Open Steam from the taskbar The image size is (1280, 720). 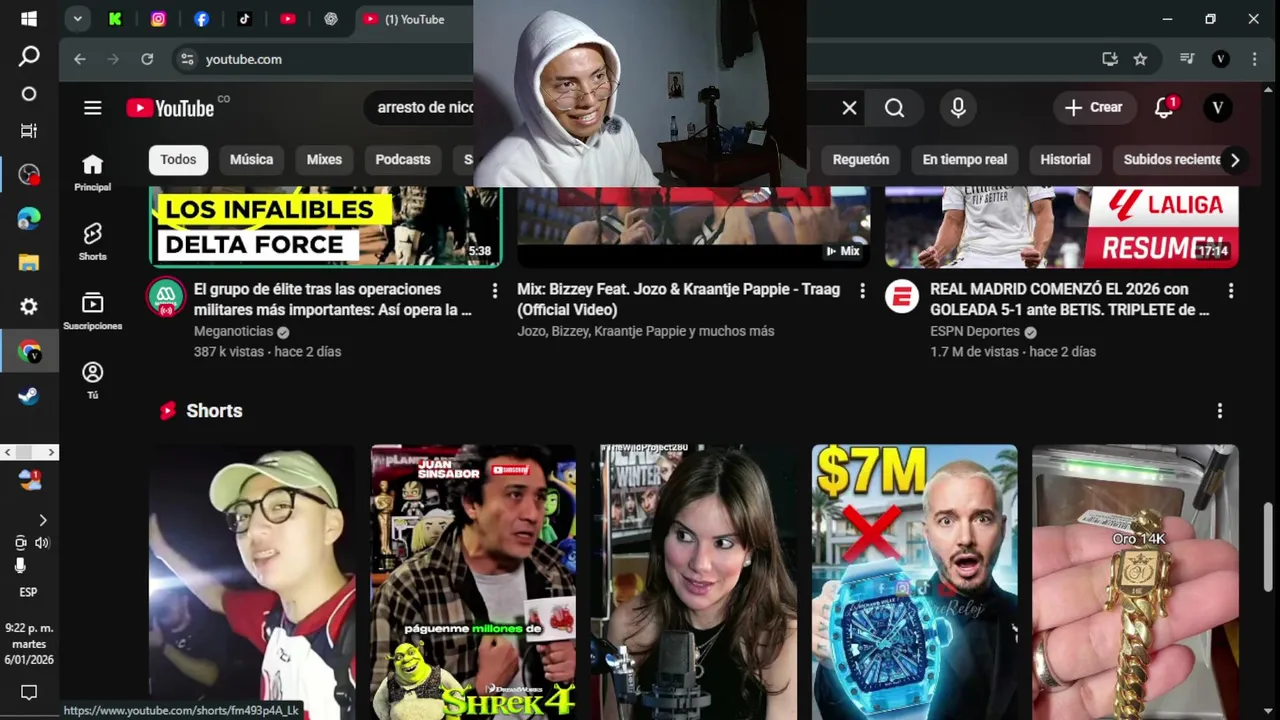pos(29,396)
